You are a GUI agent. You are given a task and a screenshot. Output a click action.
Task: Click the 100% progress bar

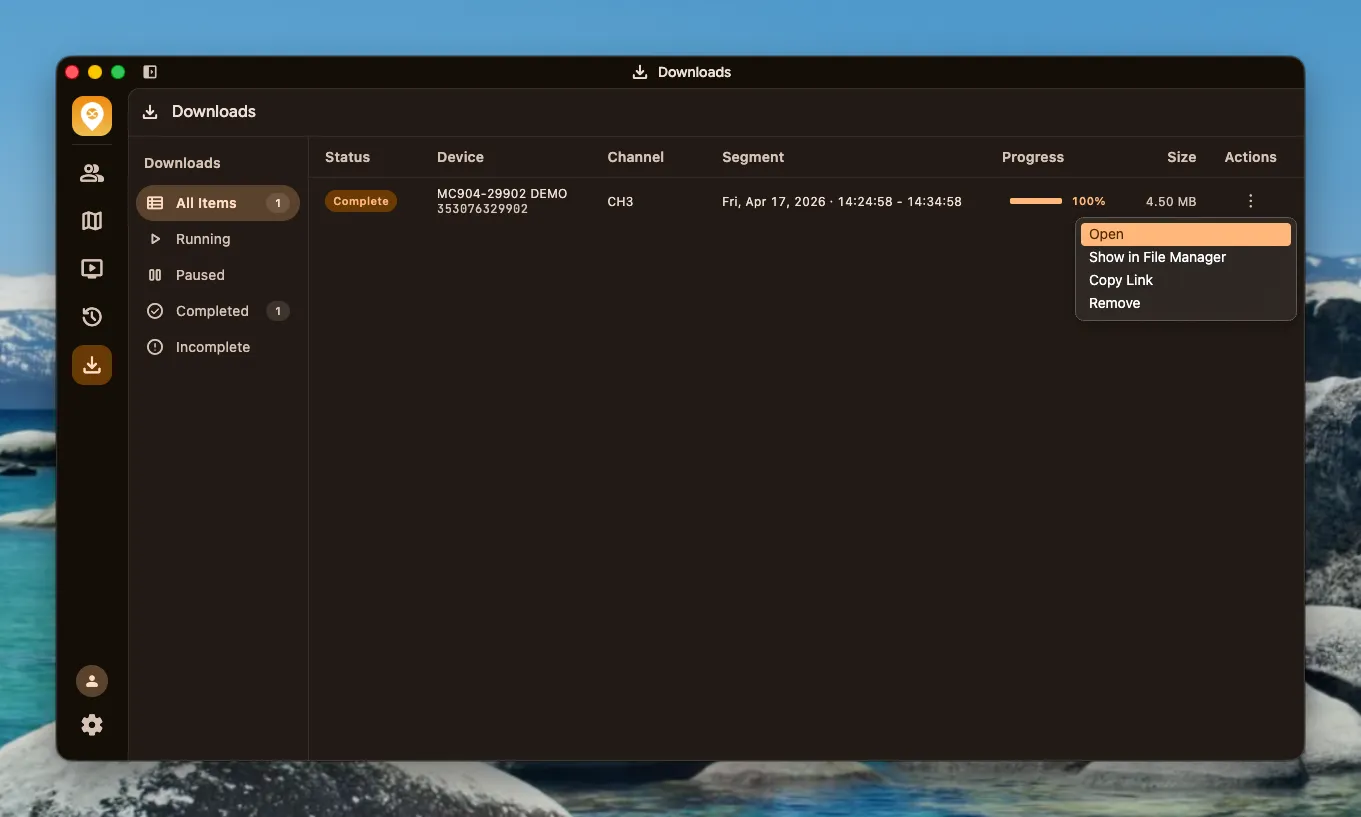pyautogui.click(x=1036, y=201)
